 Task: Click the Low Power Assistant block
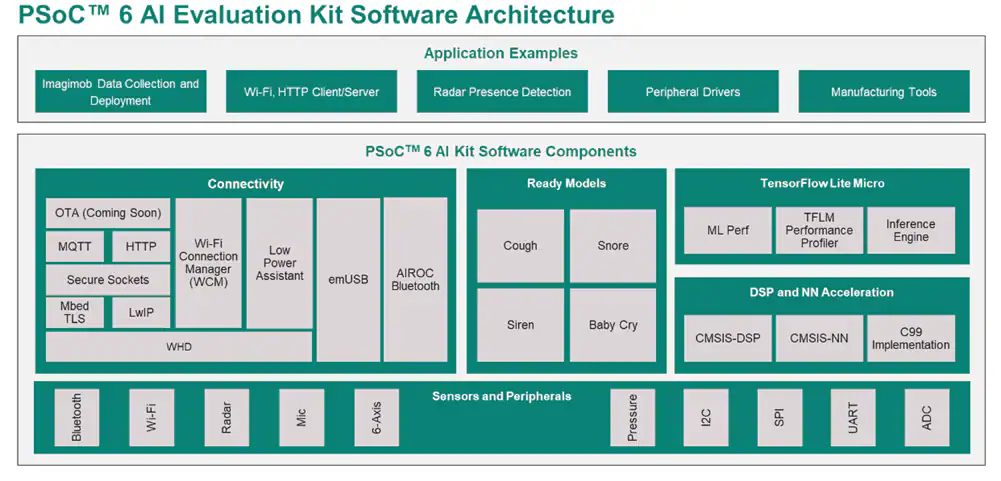click(280, 263)
